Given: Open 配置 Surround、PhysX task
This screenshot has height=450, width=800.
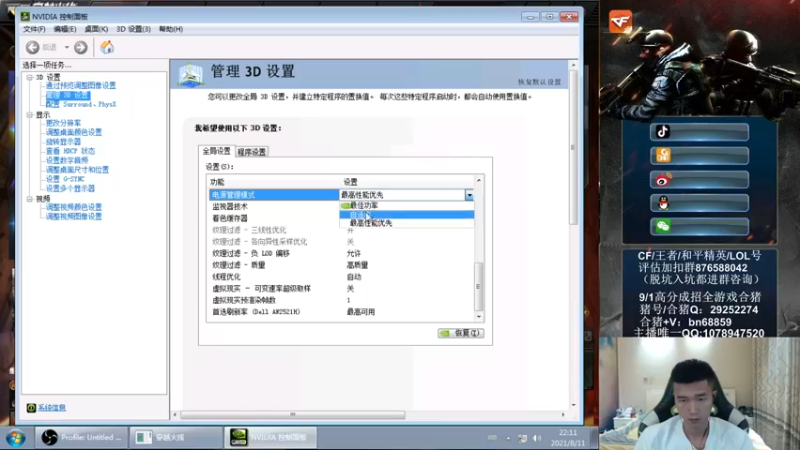Looking at the screenshot, I should [81, 105].
